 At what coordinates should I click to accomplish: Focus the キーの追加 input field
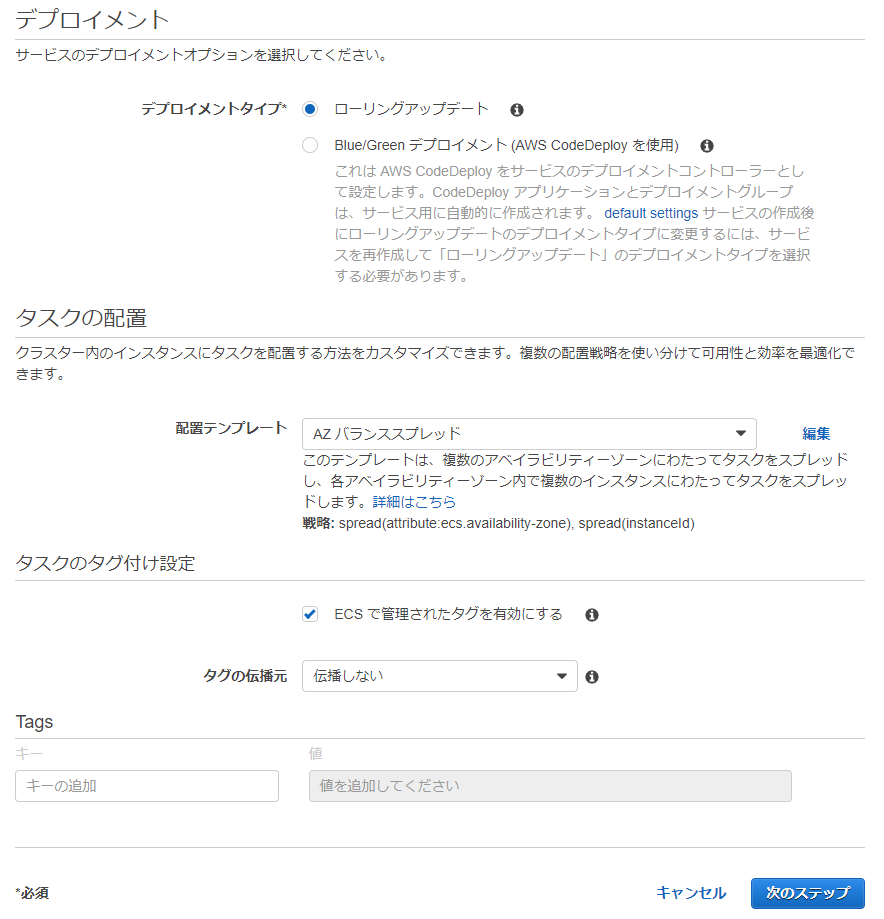[147, 786]
